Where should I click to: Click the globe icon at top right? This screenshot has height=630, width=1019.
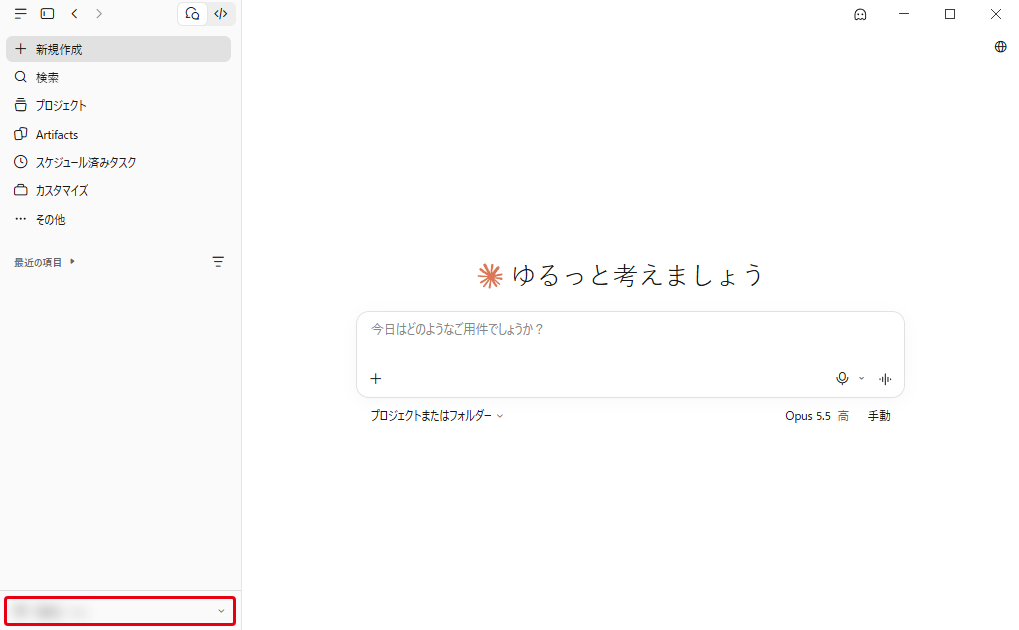(1001, 47)
